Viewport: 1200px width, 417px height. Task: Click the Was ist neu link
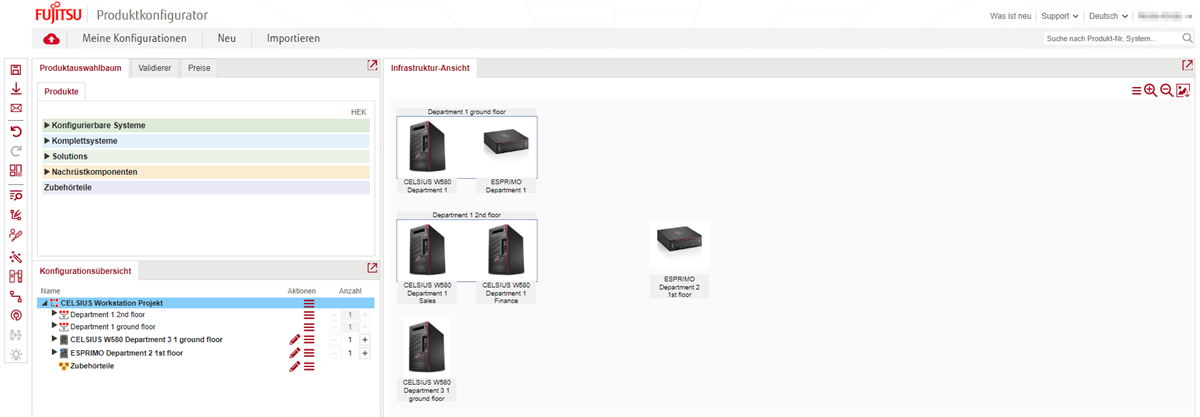coord(1010,16)
